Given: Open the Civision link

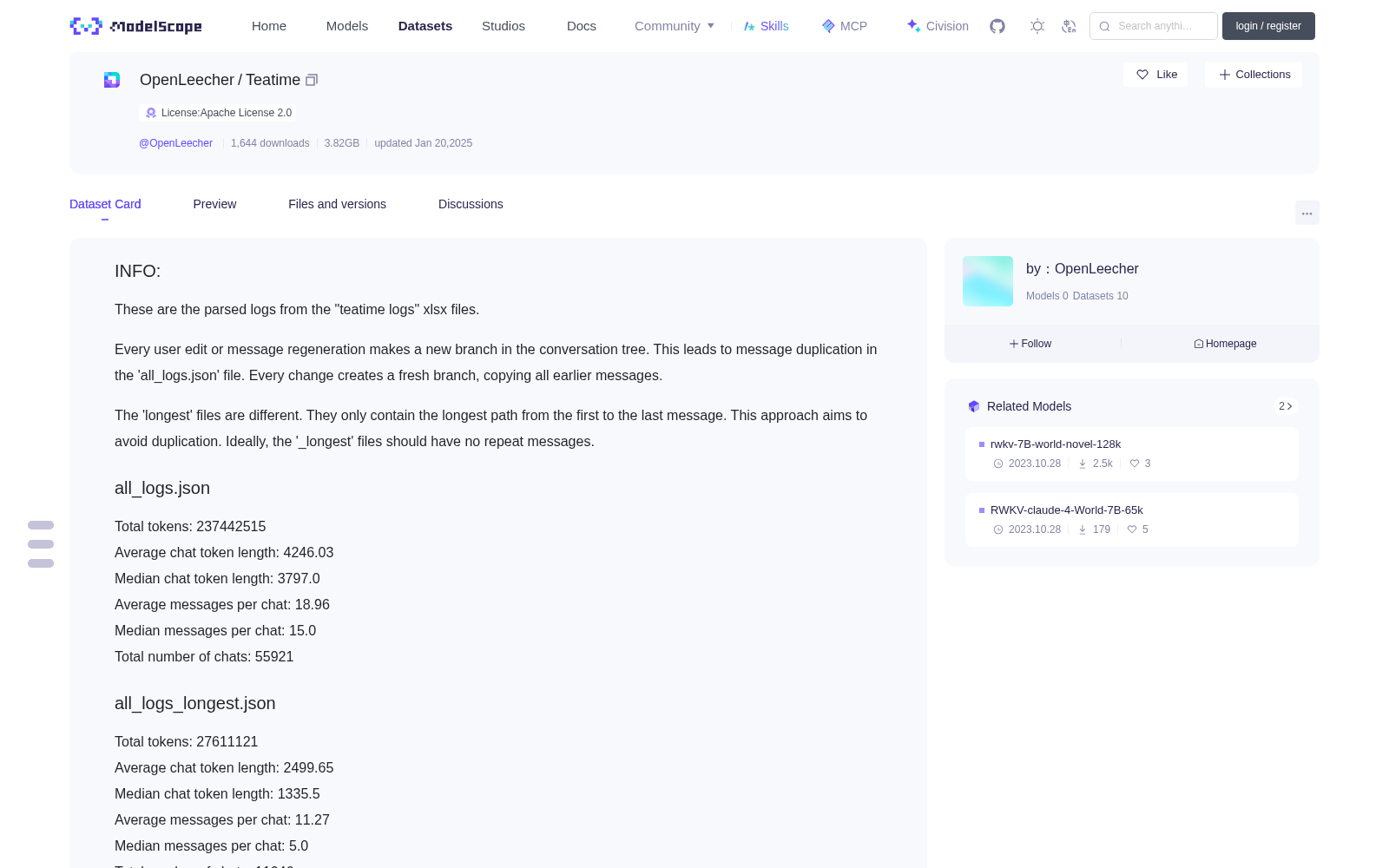Looking at the screenshot, I should pos(938,26).
